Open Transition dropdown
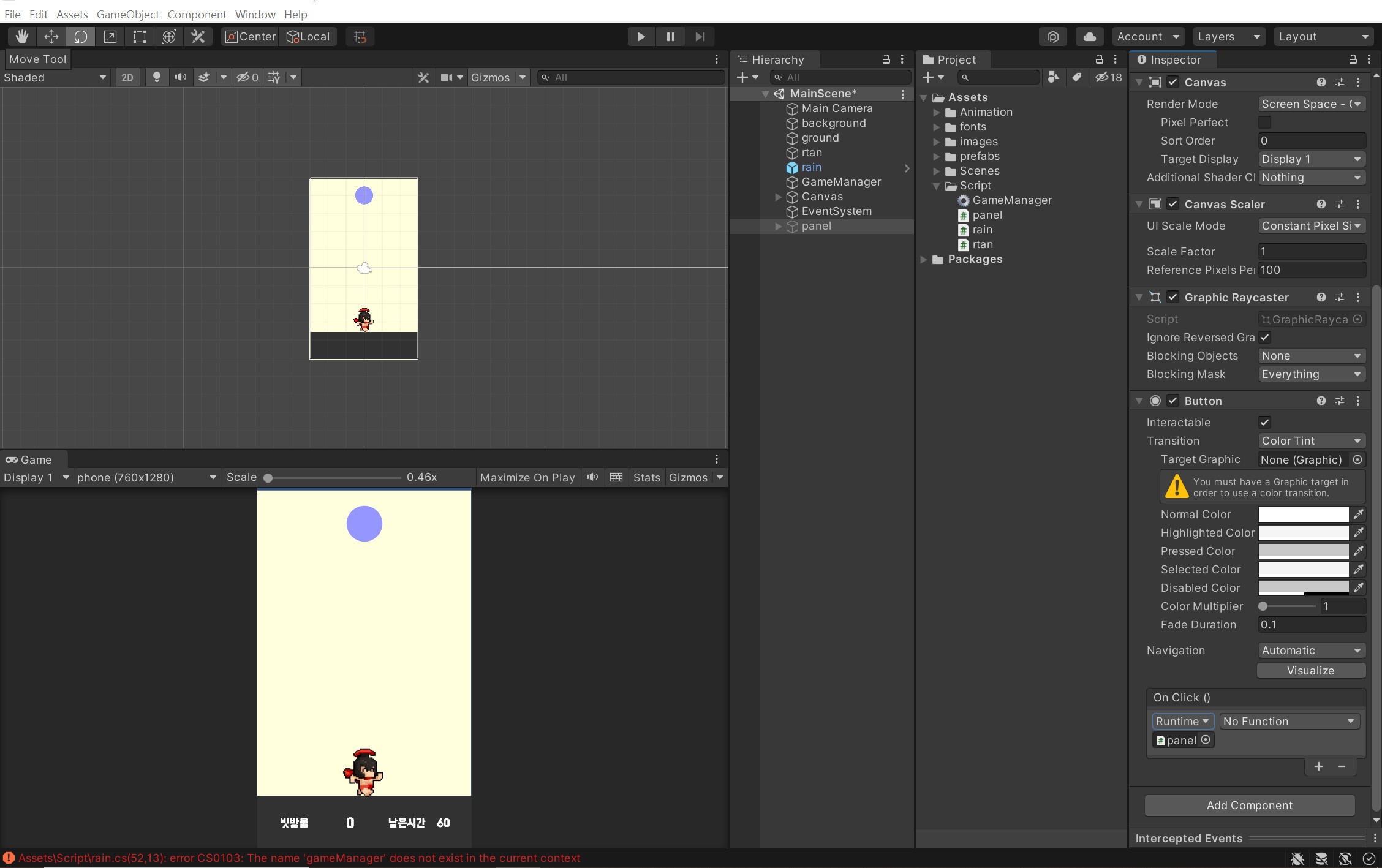Screen dimensions: 1382x868 click(1312, 441)
